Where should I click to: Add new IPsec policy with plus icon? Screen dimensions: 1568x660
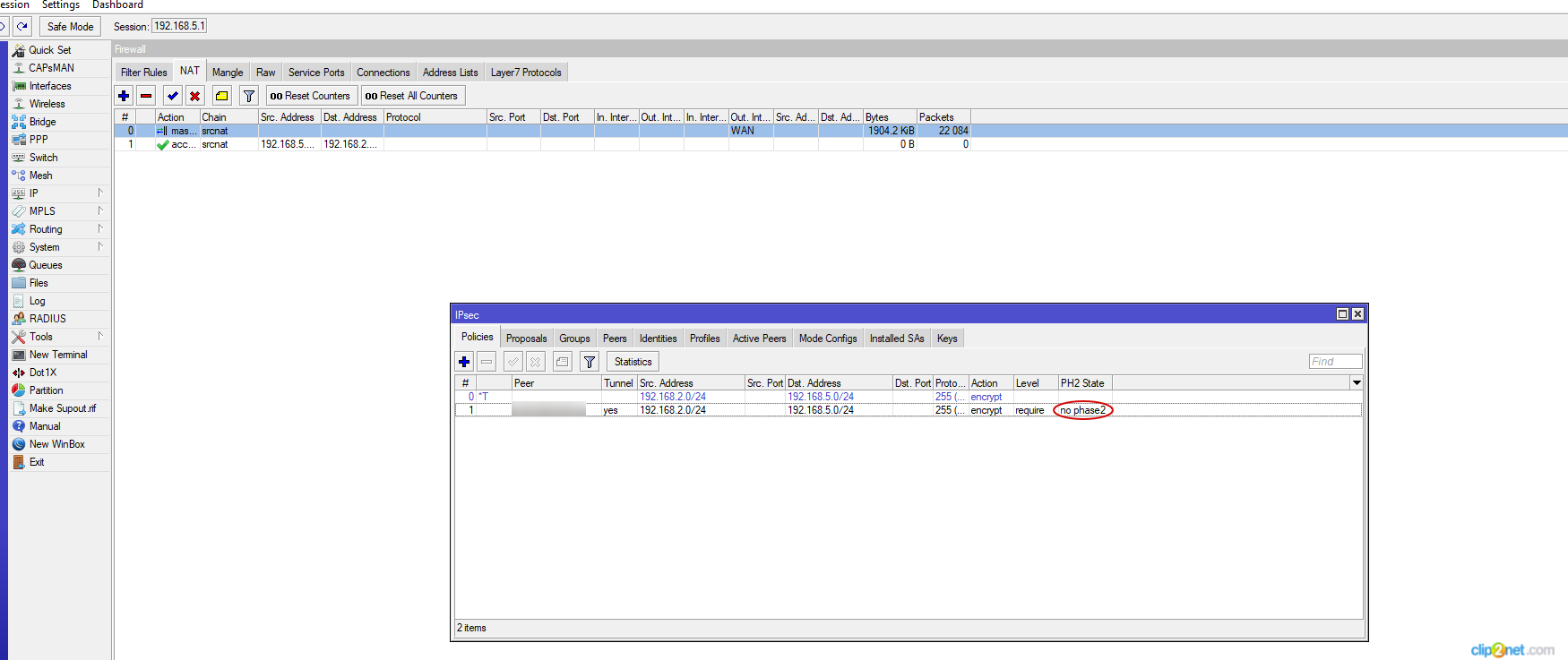(x=464, y=362)
